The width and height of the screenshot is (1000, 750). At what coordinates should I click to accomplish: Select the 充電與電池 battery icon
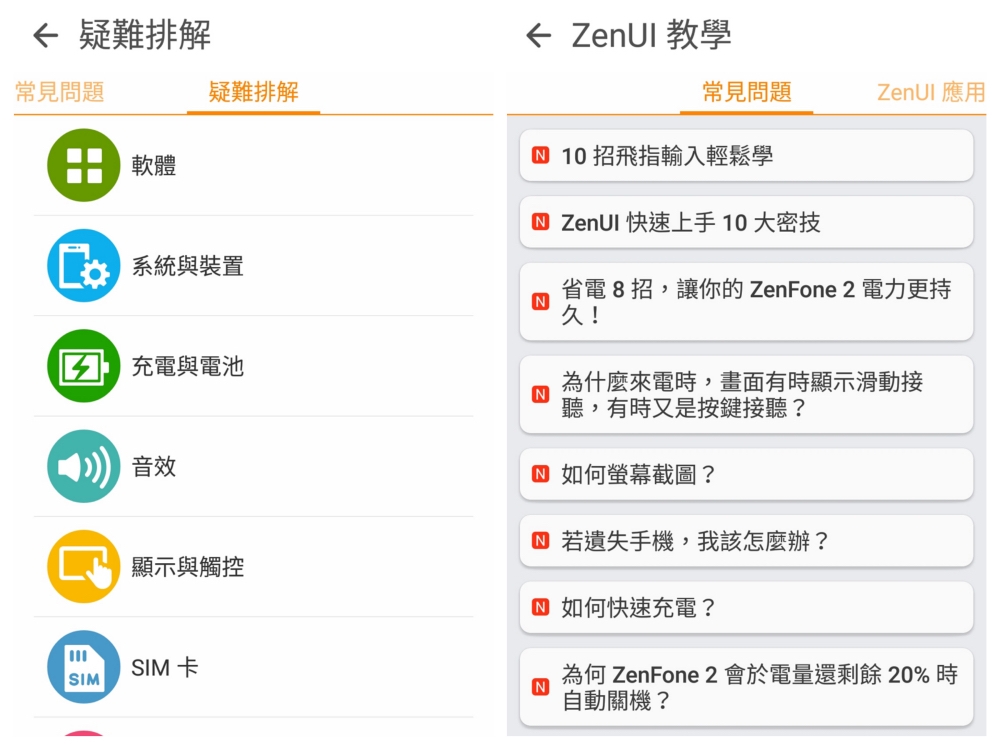tap(83, 366)
